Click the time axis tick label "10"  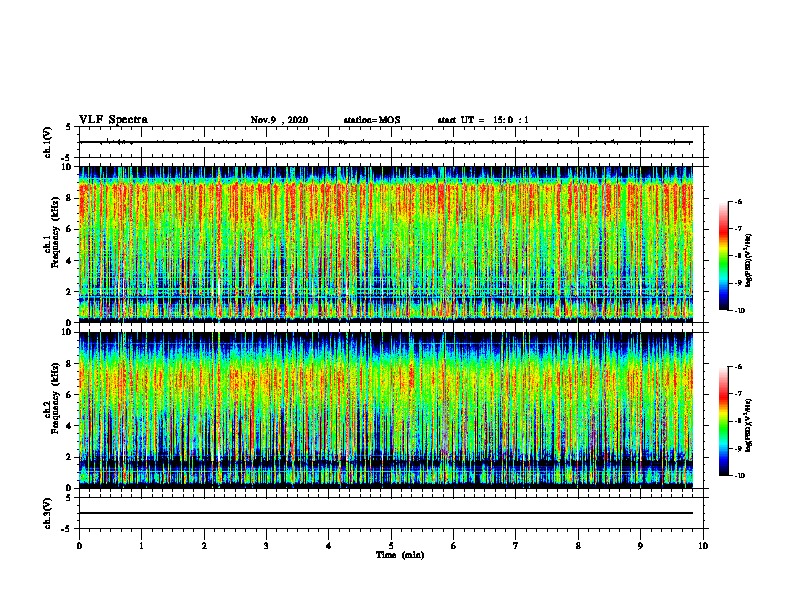pyautogui.click(x=703, y=546)
